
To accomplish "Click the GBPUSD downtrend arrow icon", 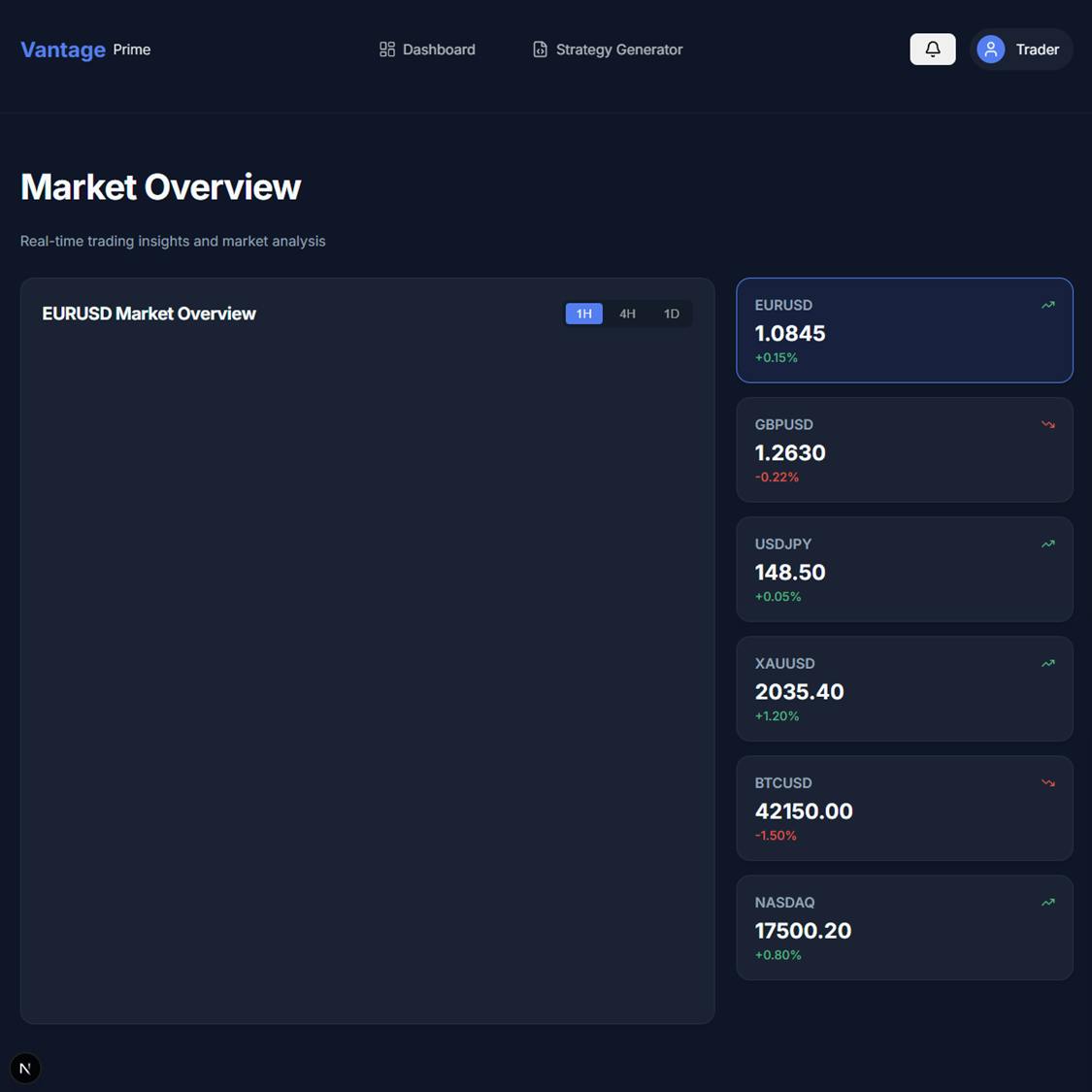I will click(1047, 424).
